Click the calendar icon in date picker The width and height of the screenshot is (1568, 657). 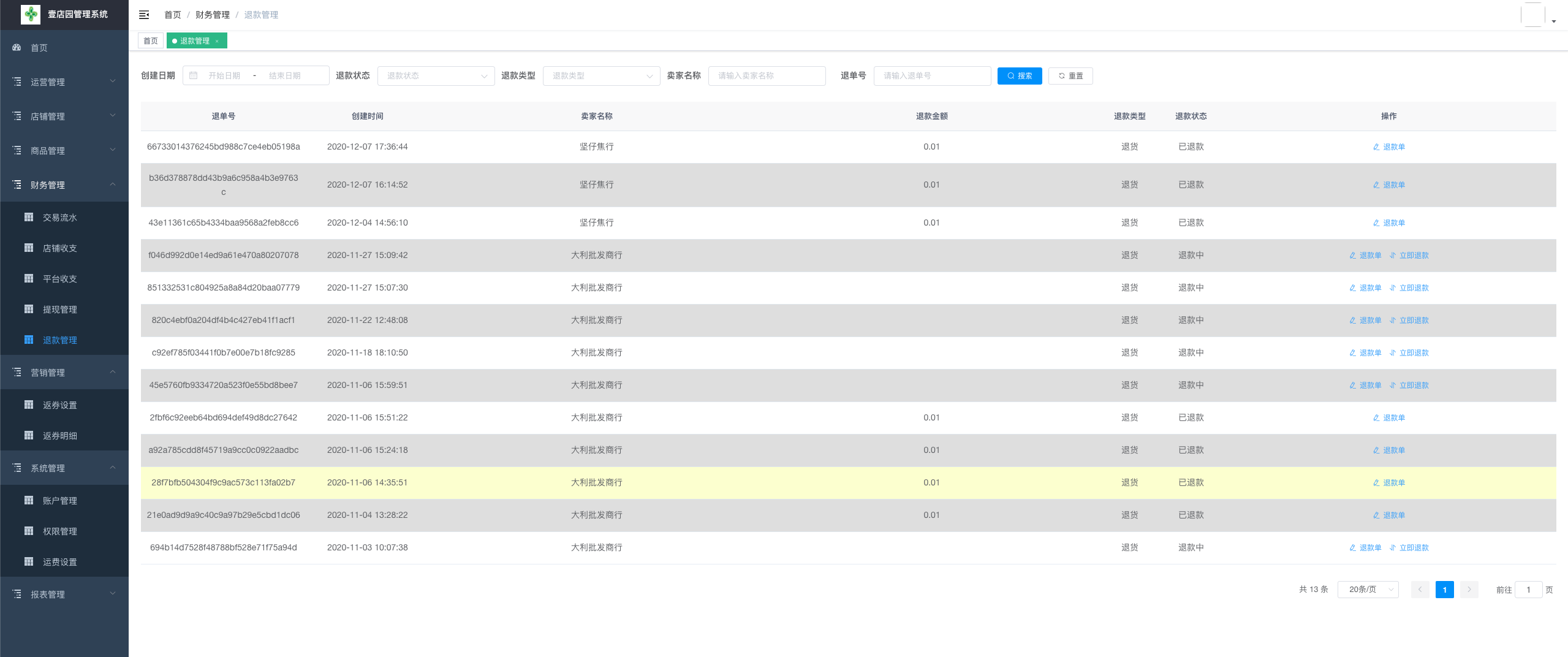tap(194, 76)
